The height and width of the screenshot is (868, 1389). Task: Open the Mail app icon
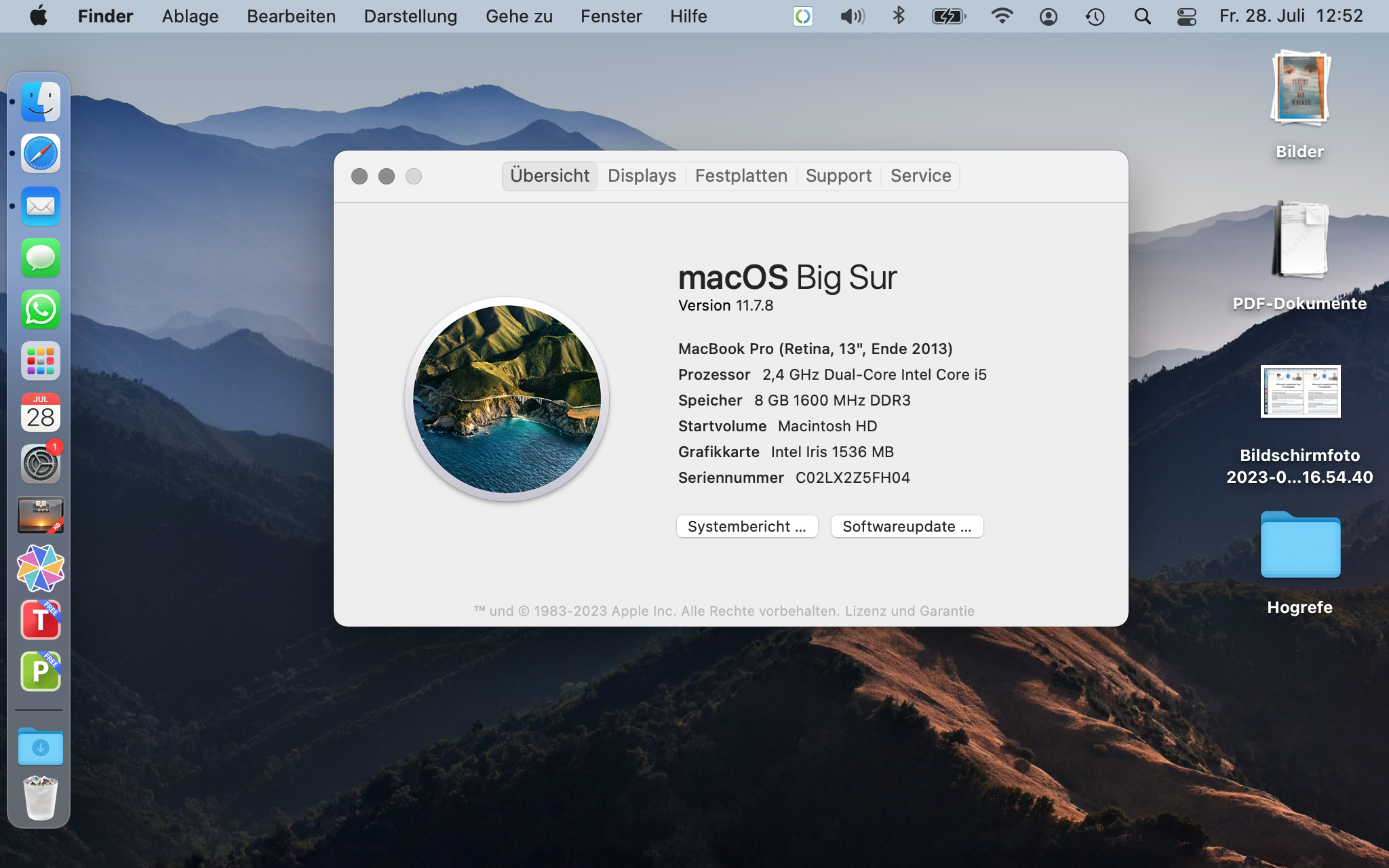tap(41, 206)
